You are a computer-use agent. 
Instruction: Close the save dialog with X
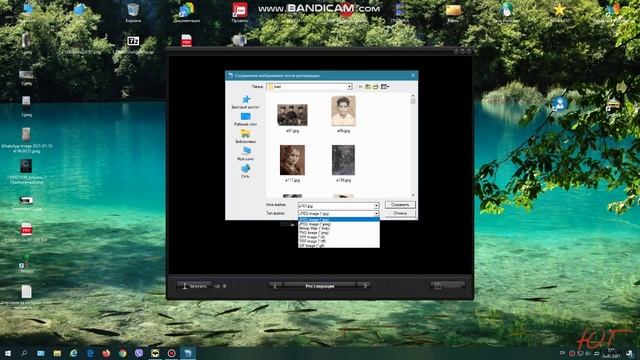pos(413,75)
